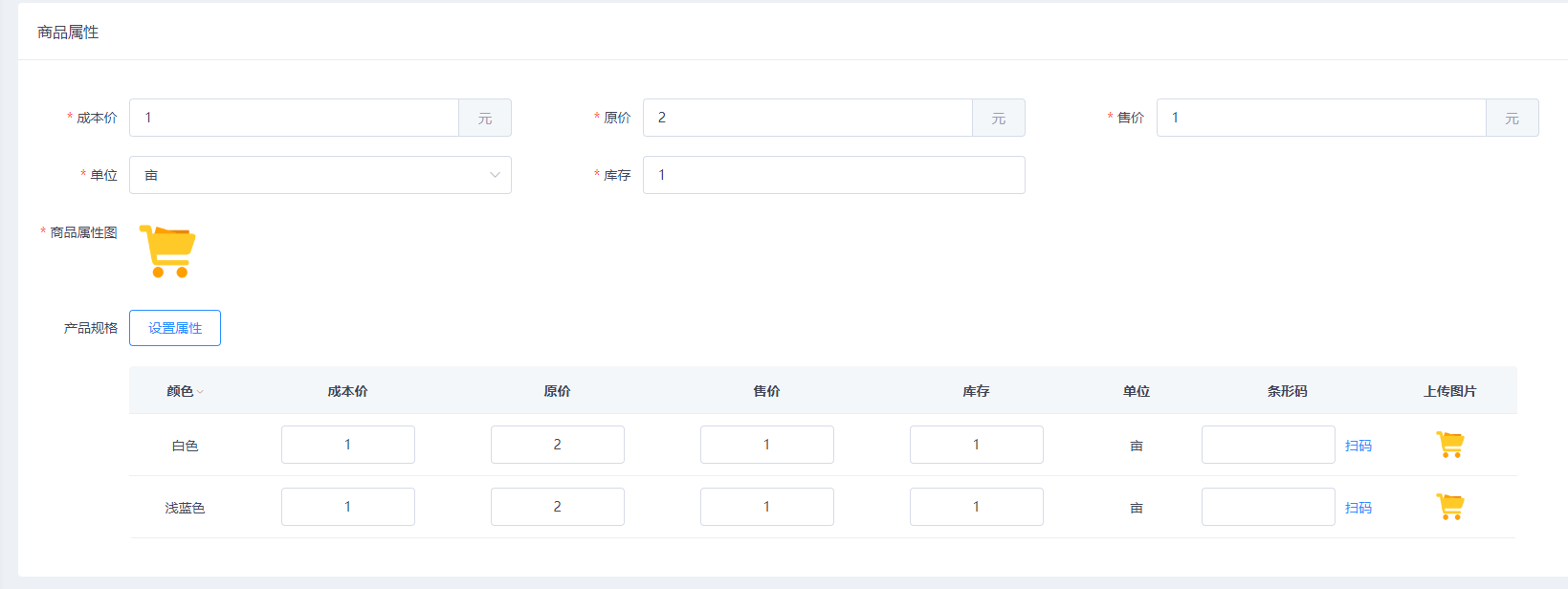Focus the top 成本价 input field
The image size is (1568, 589).
tap(294, 118)
